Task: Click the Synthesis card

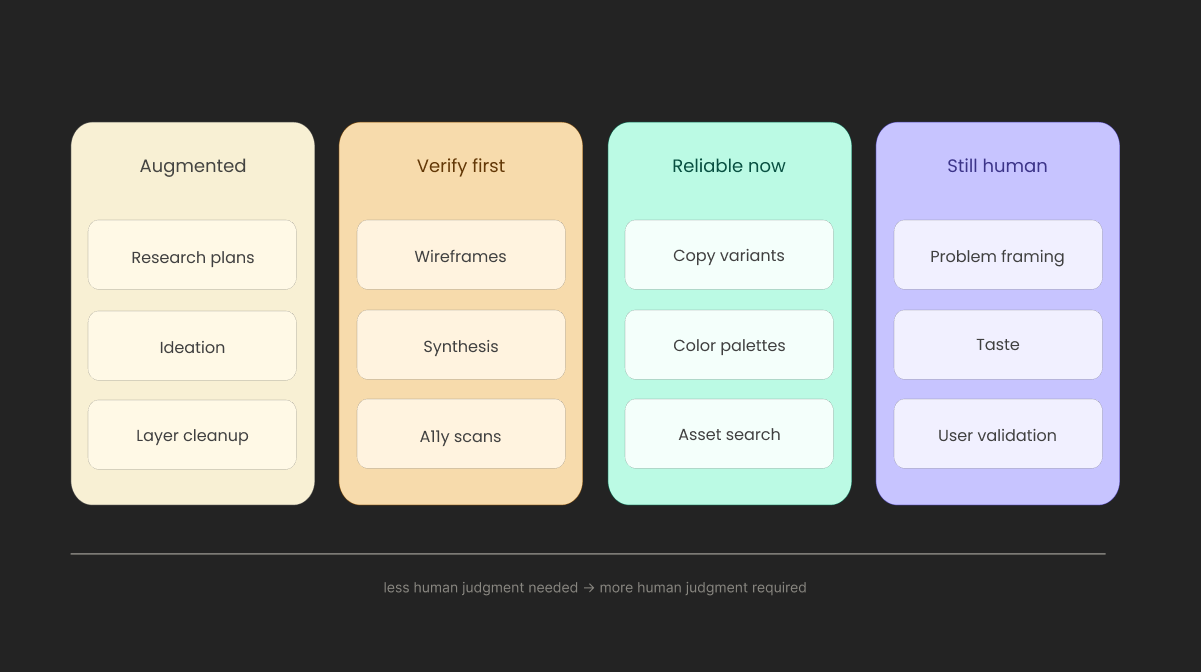Action: click(461, 345)
